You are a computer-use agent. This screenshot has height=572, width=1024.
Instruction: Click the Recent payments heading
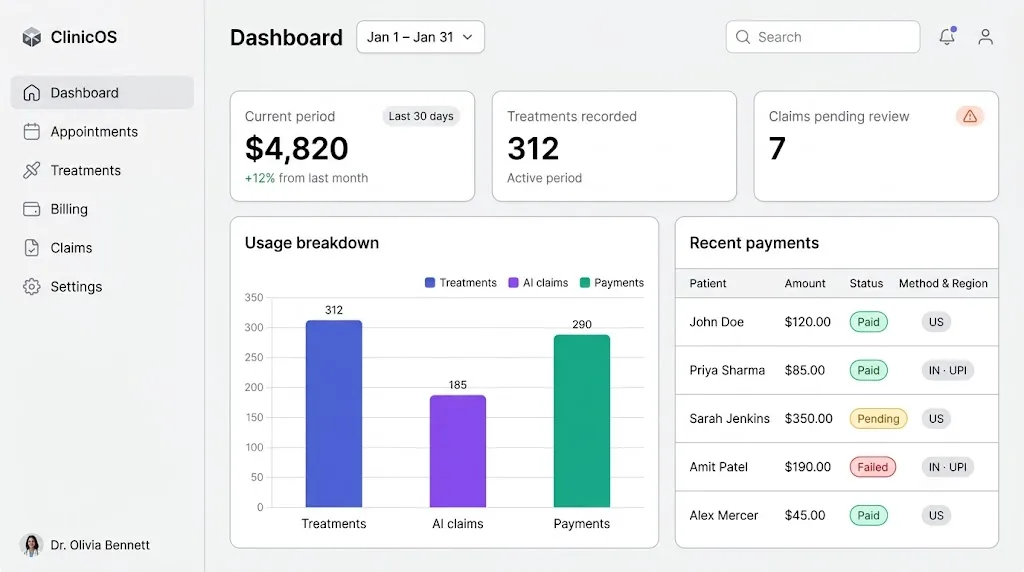point(754,243)
